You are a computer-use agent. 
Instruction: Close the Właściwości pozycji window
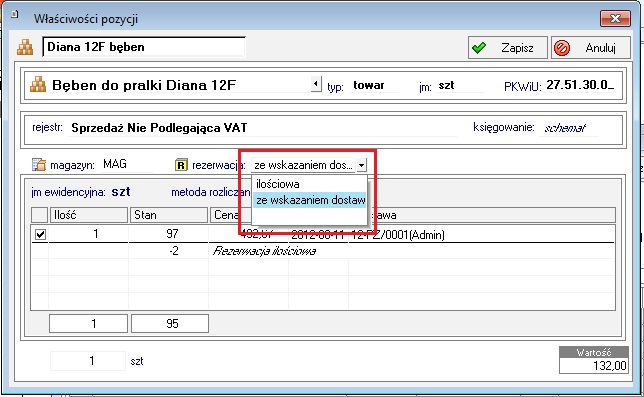pos(615,18)
